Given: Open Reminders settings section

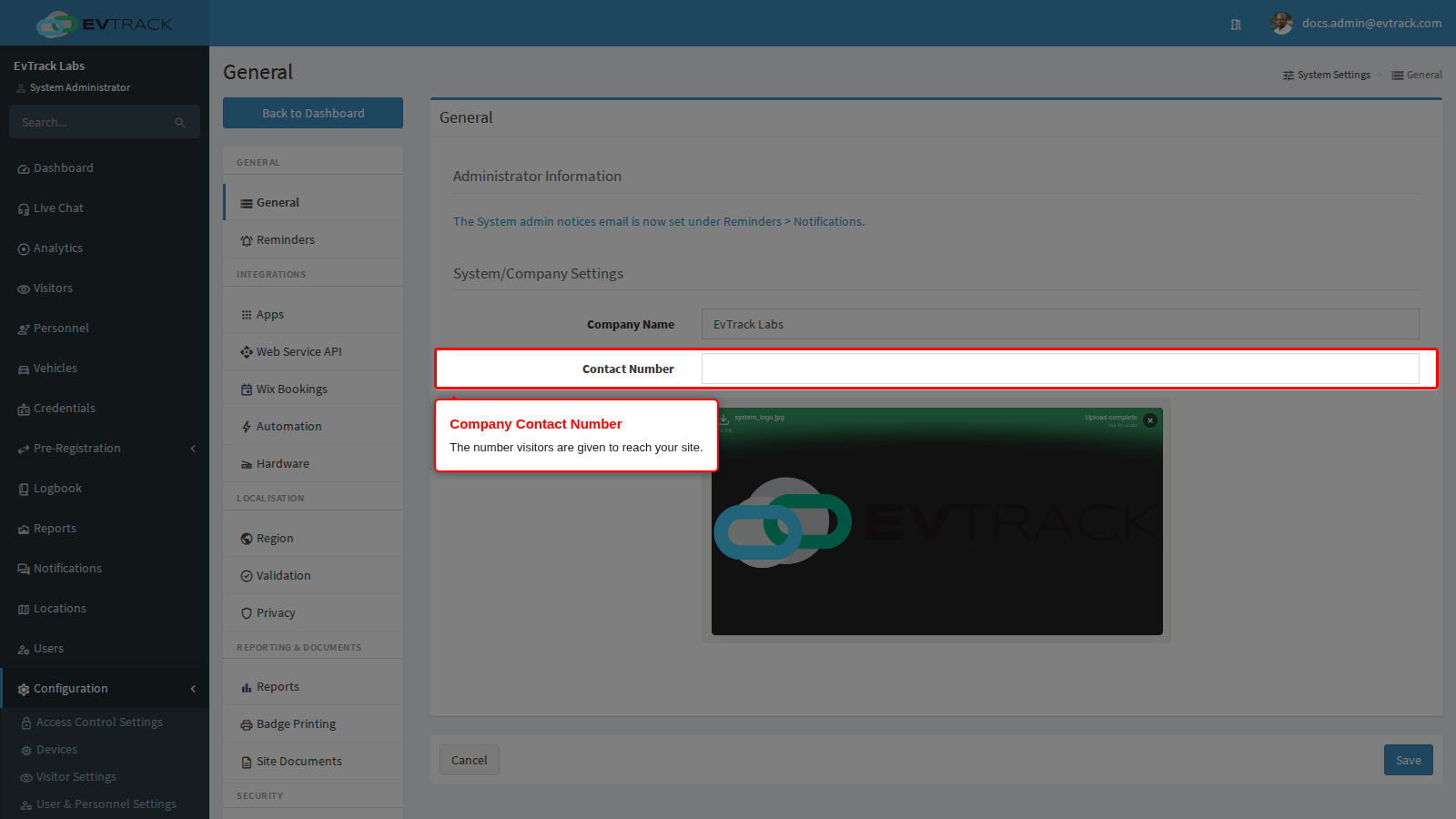Looking at the screenshot, I should 313,240.
